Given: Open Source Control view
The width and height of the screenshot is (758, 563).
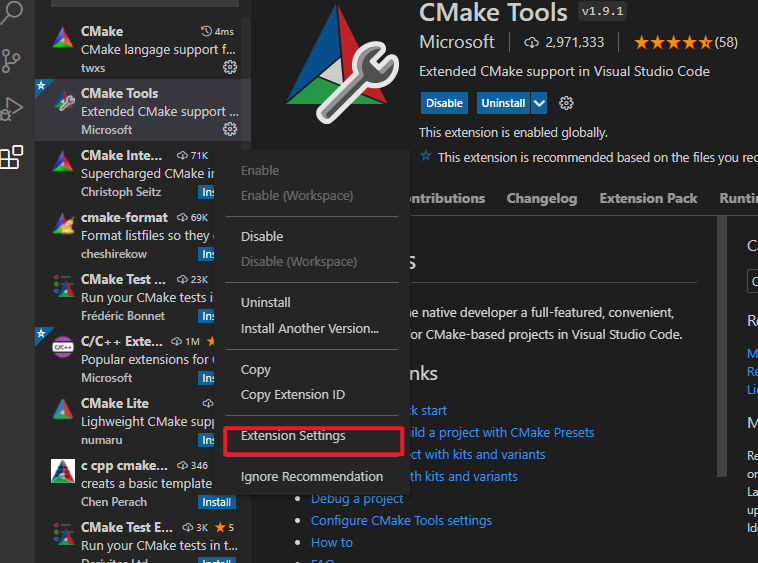Looking at the screenshot, I should point(11,61).
